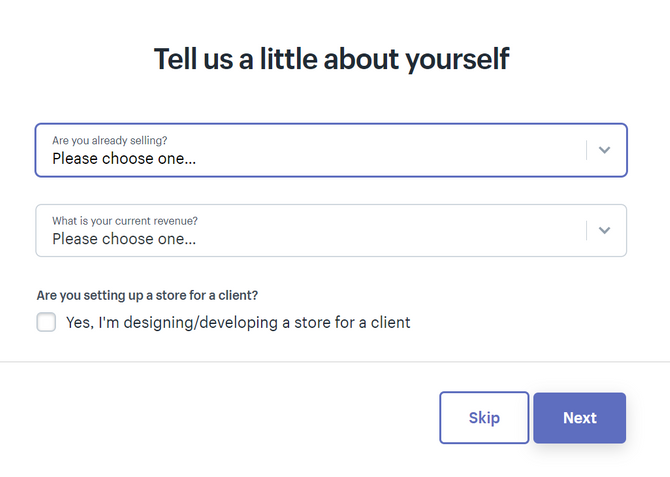Click "Please choose one..." in the already selling field
This screenshot has height=477, width=670.
click(124, 158)
